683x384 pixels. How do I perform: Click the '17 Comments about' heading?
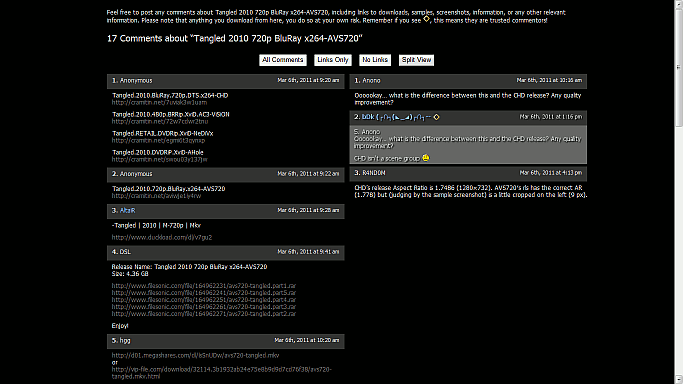coord(235,39)
